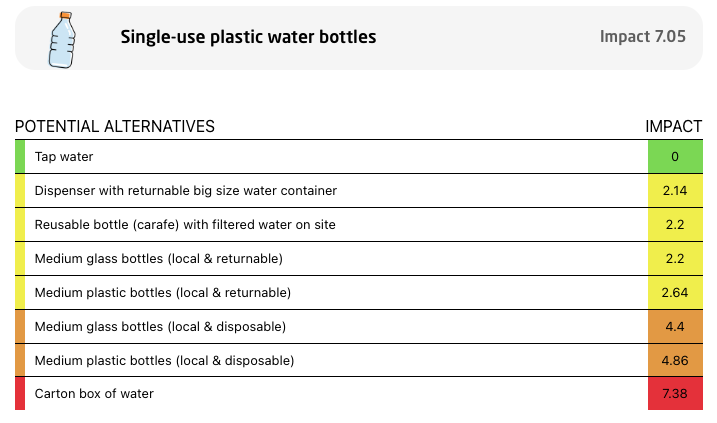The image size is (717, 423).
Task: Select Medium glass bottles (local & returnable)
Action: [x=358, y=259]
